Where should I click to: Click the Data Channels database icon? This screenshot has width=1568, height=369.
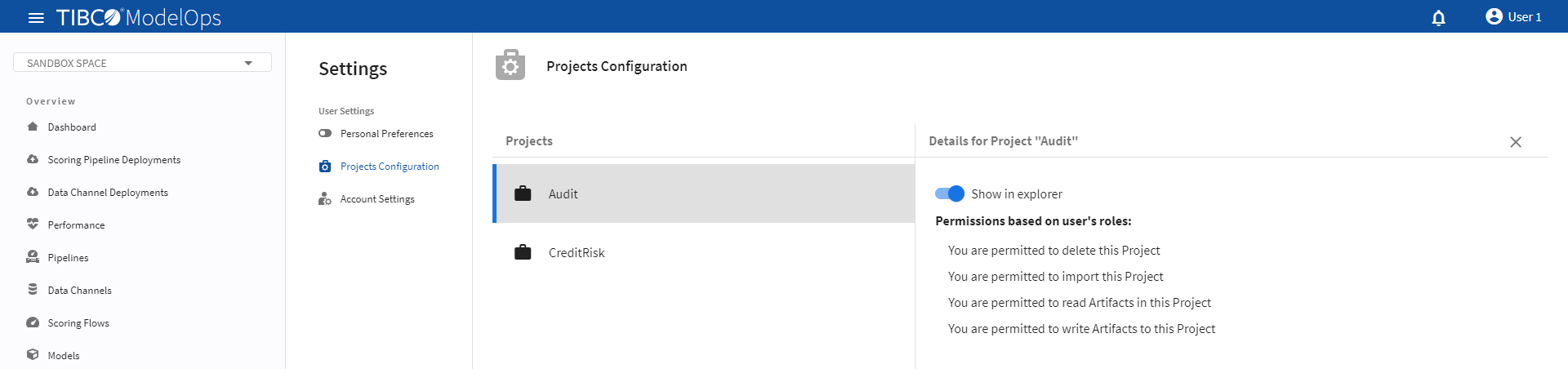coord(33,290)
